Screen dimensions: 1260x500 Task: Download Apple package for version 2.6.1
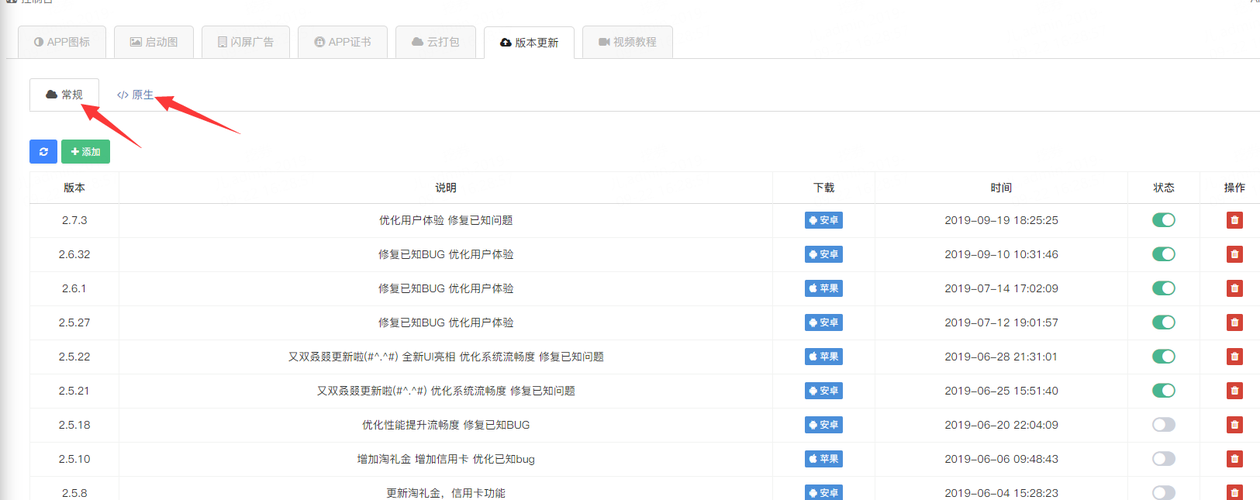(823, 288)
